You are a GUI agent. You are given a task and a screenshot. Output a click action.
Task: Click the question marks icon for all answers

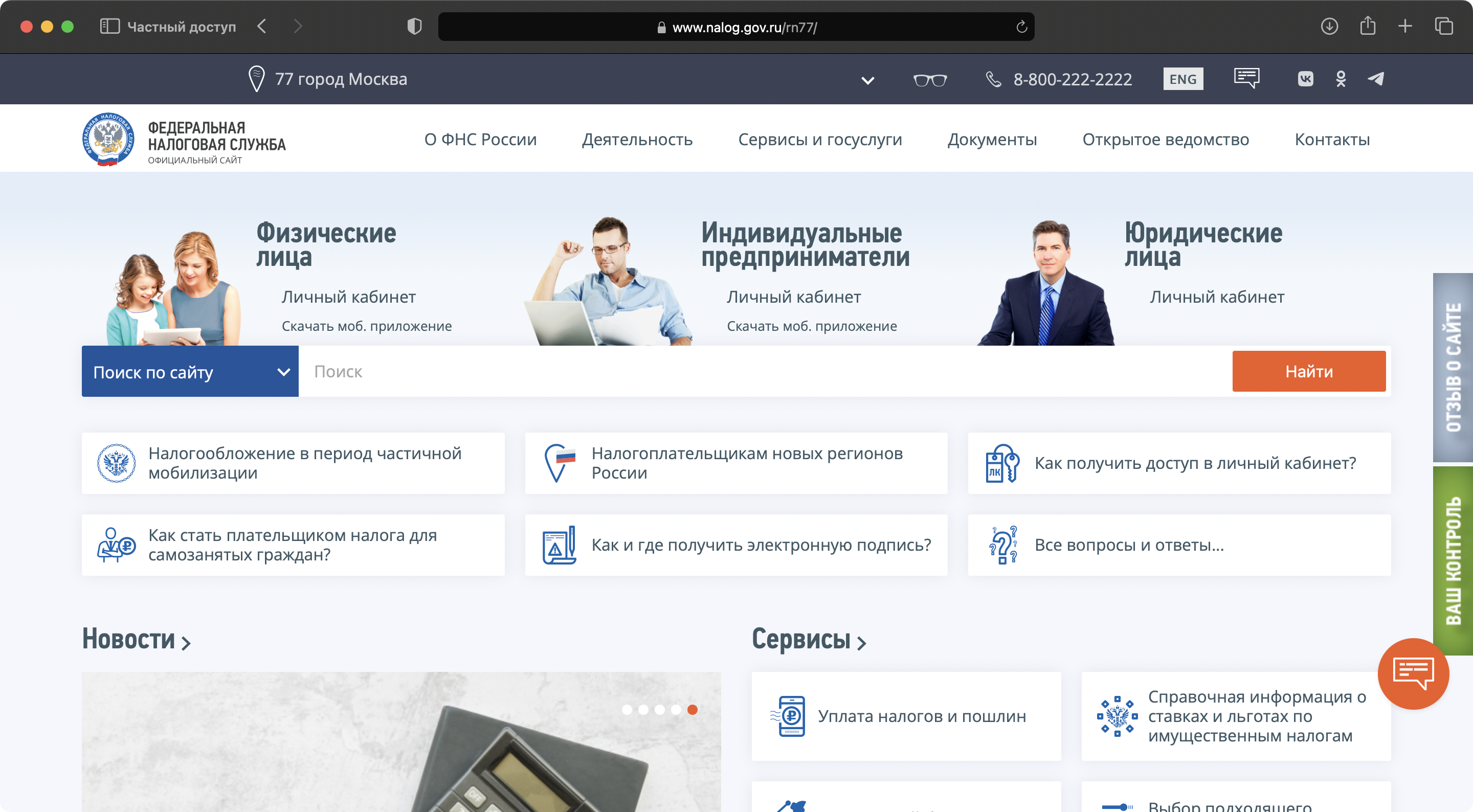[1002, 545]
